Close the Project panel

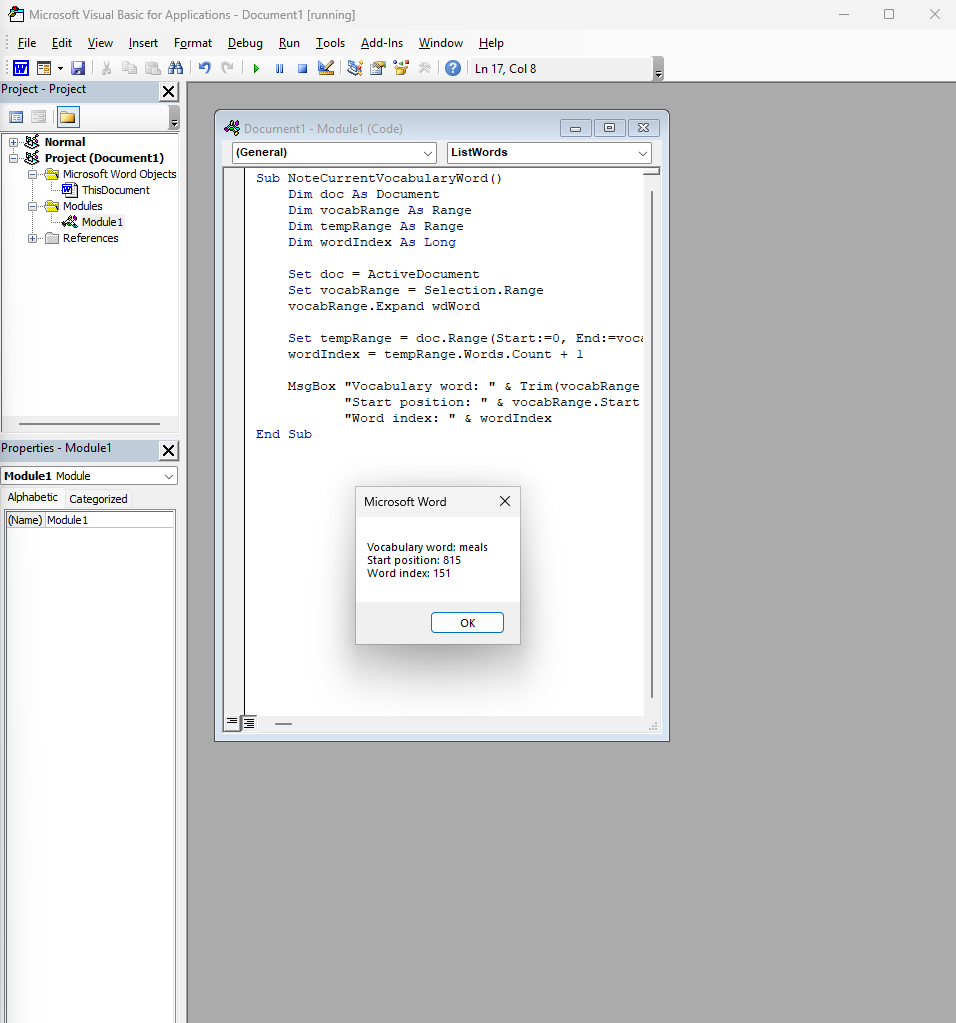pyautogui.click(x=168, y=91)
